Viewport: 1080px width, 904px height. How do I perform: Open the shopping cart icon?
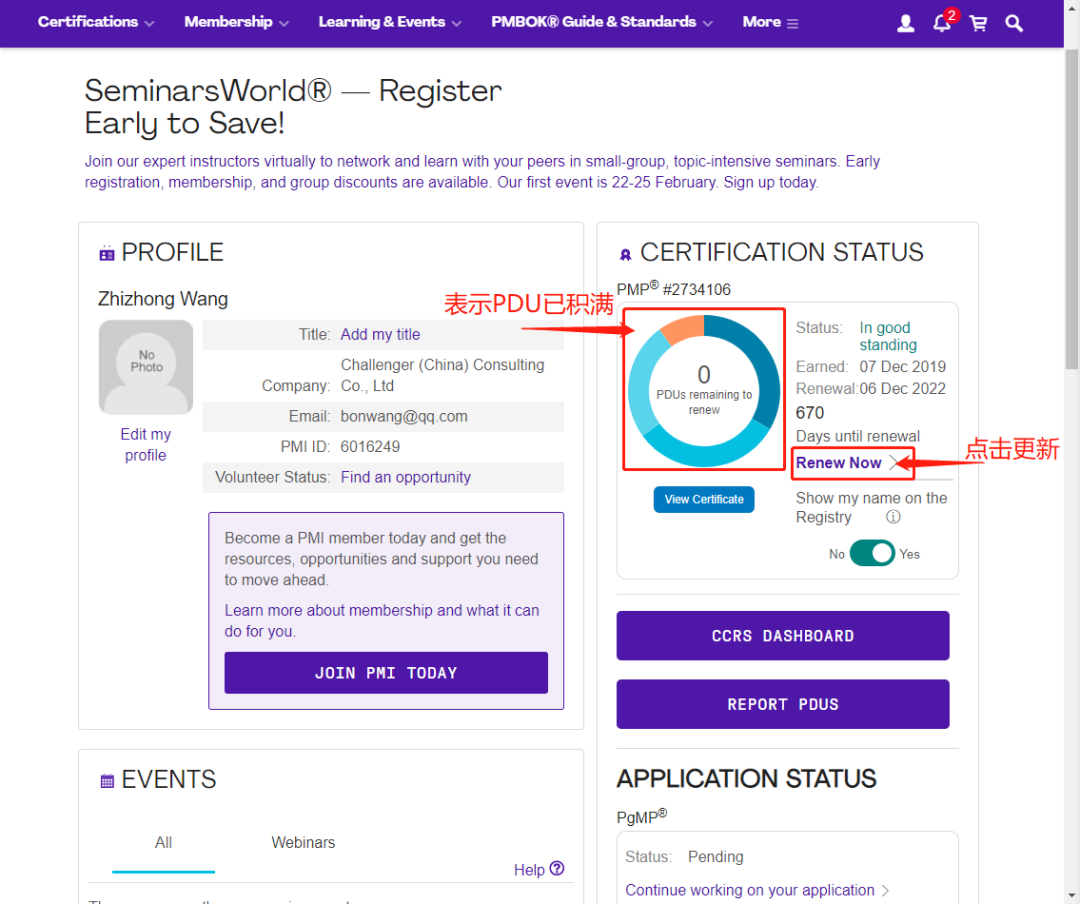click(978, 23)
